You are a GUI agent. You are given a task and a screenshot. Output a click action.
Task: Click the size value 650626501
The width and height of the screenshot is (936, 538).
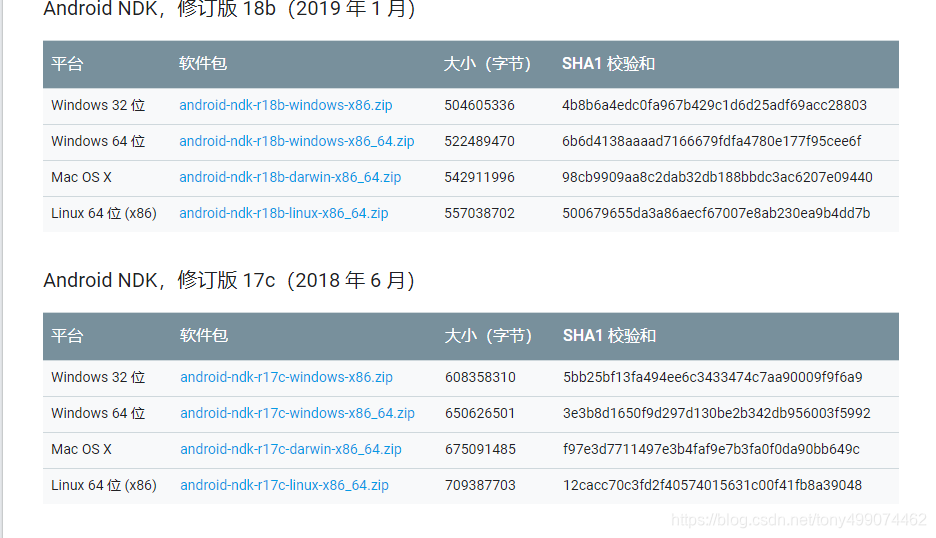tap(480, 413)
